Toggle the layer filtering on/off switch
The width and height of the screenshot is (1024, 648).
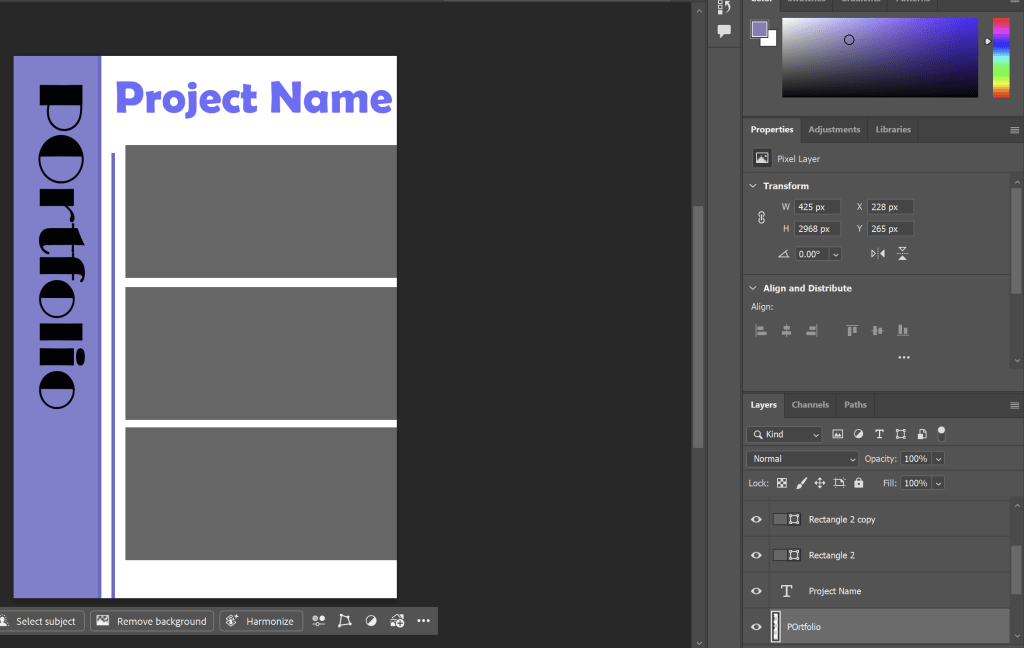[x=941, y=433]
